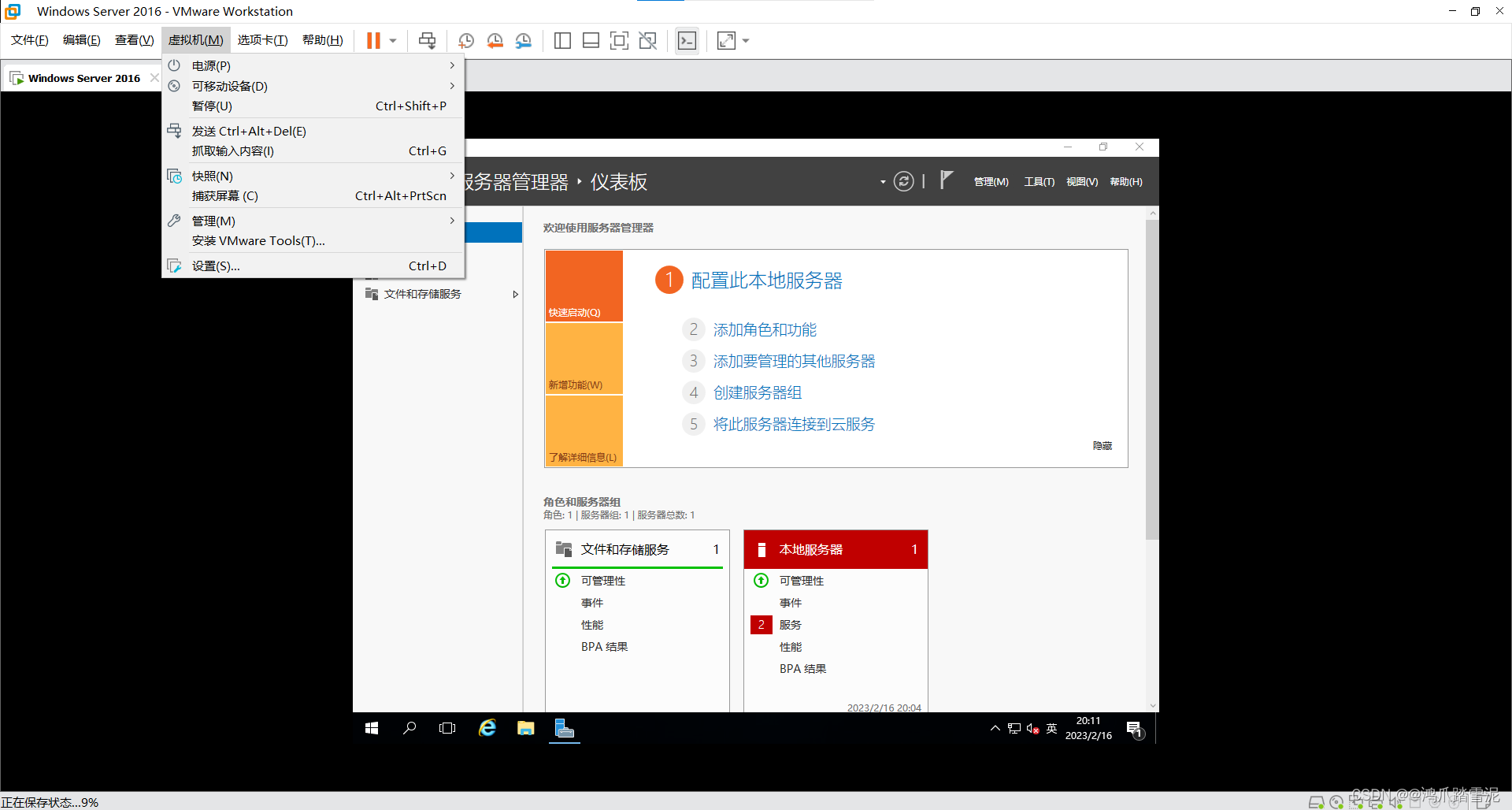Select 暂停(U) from the VM menu
Screen dimensions: 1512x810
[313, 106]
